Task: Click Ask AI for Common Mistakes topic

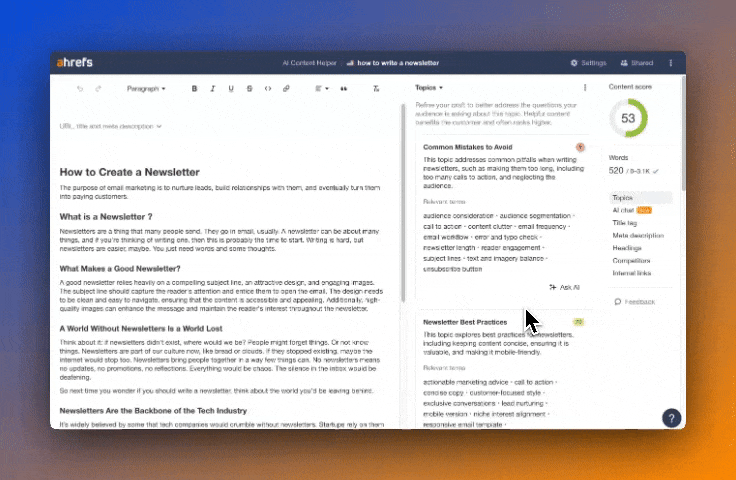Action: (x=565, y=287)
